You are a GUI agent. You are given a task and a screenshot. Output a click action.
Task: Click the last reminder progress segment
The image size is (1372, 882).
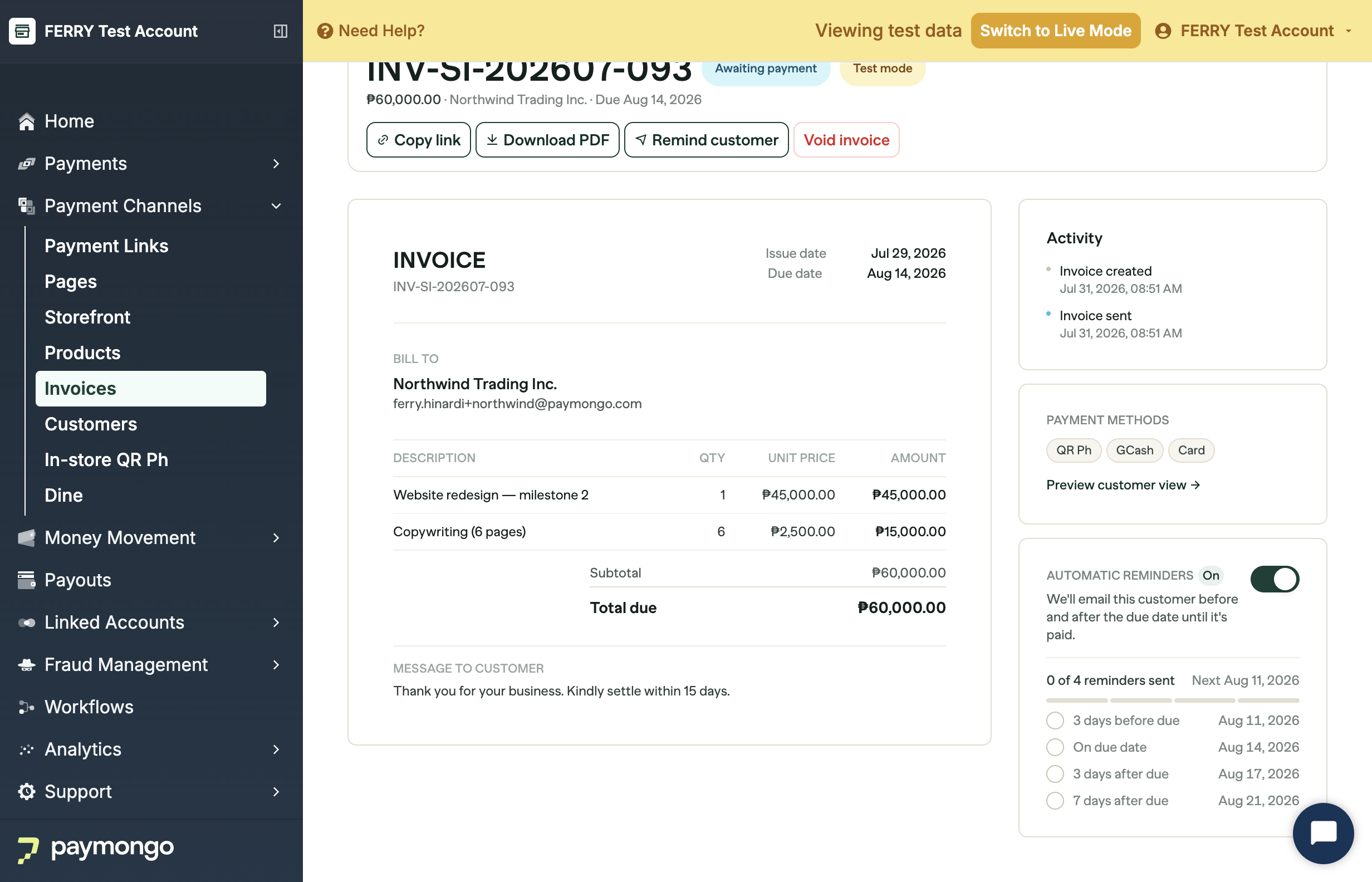click(1269, 700)
